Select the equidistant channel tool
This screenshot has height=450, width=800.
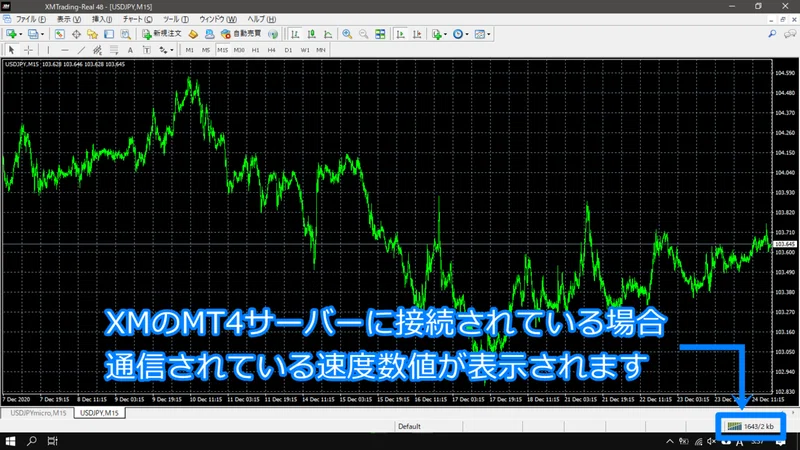coord(97,50)
